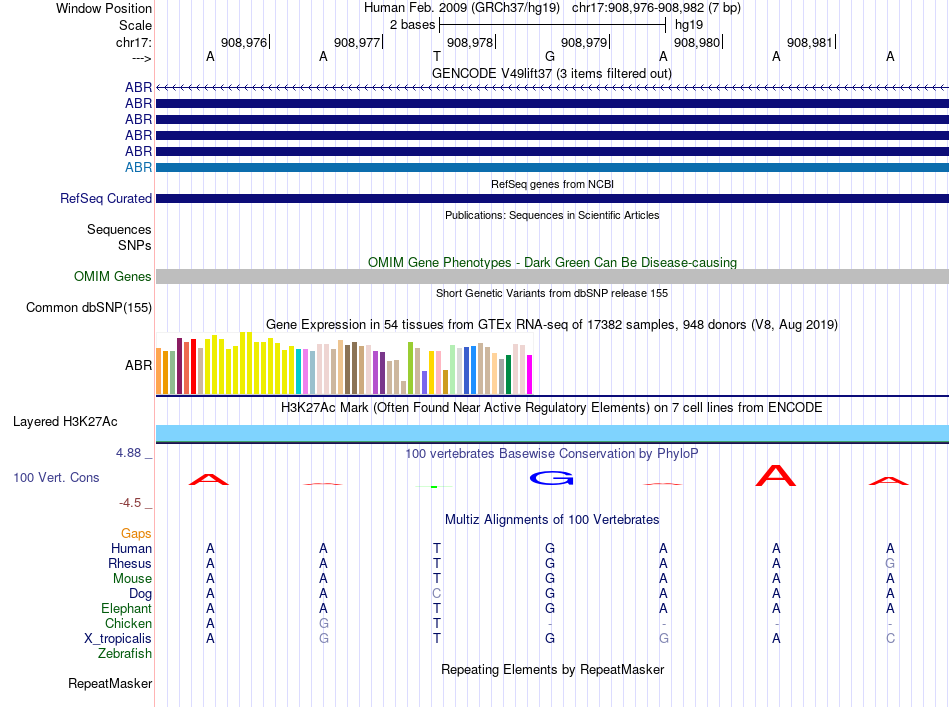This screenshot has width=950, height=707.
Task: Click the RepeatMasker track label
Action: point(110,684)
